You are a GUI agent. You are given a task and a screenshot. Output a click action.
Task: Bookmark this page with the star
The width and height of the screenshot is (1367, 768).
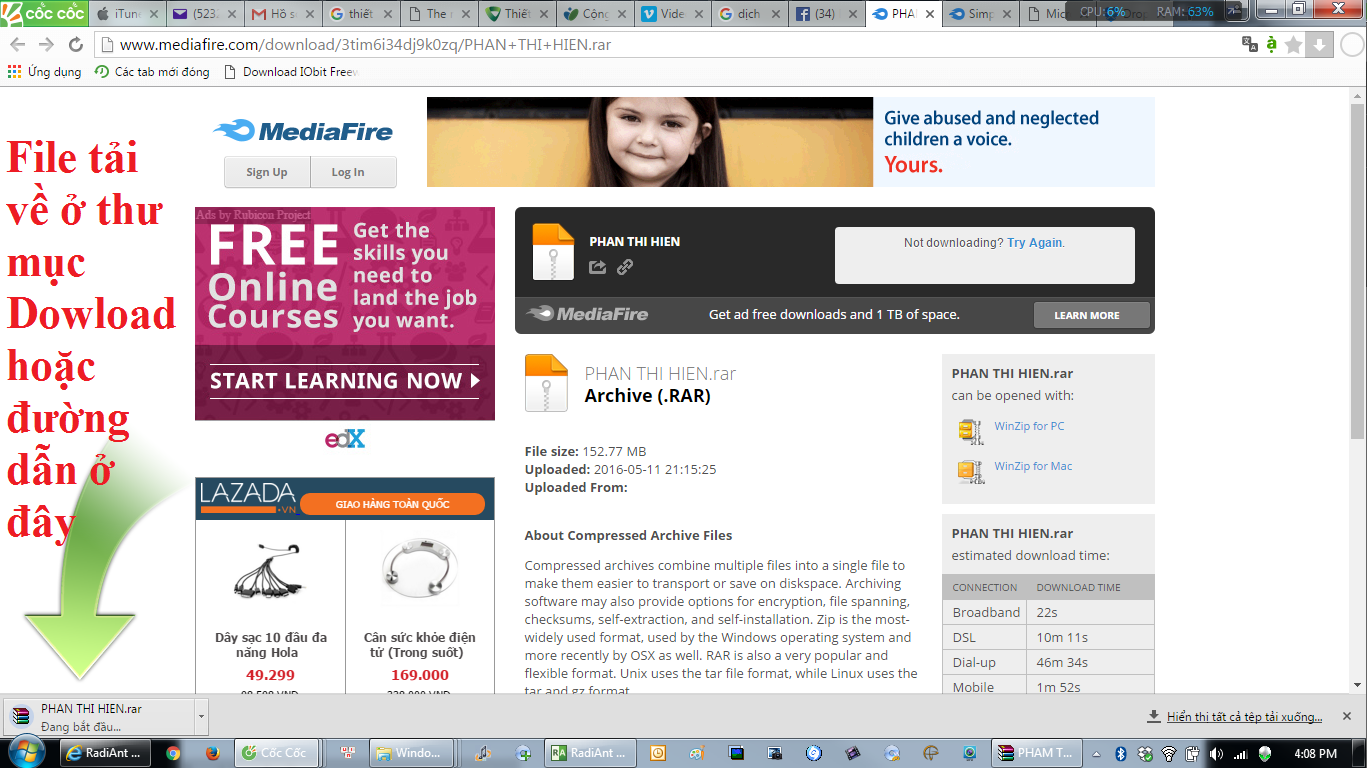tap(1294, 44)
